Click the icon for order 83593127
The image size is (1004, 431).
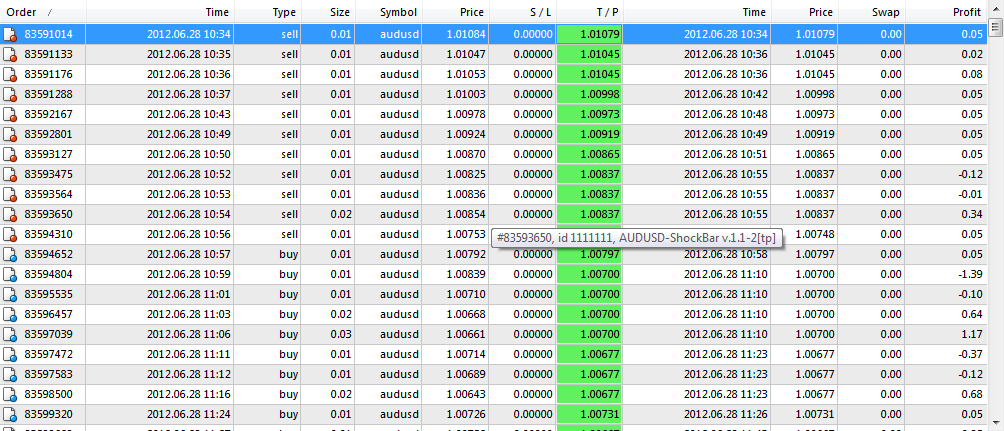click(x=10, y=154)
